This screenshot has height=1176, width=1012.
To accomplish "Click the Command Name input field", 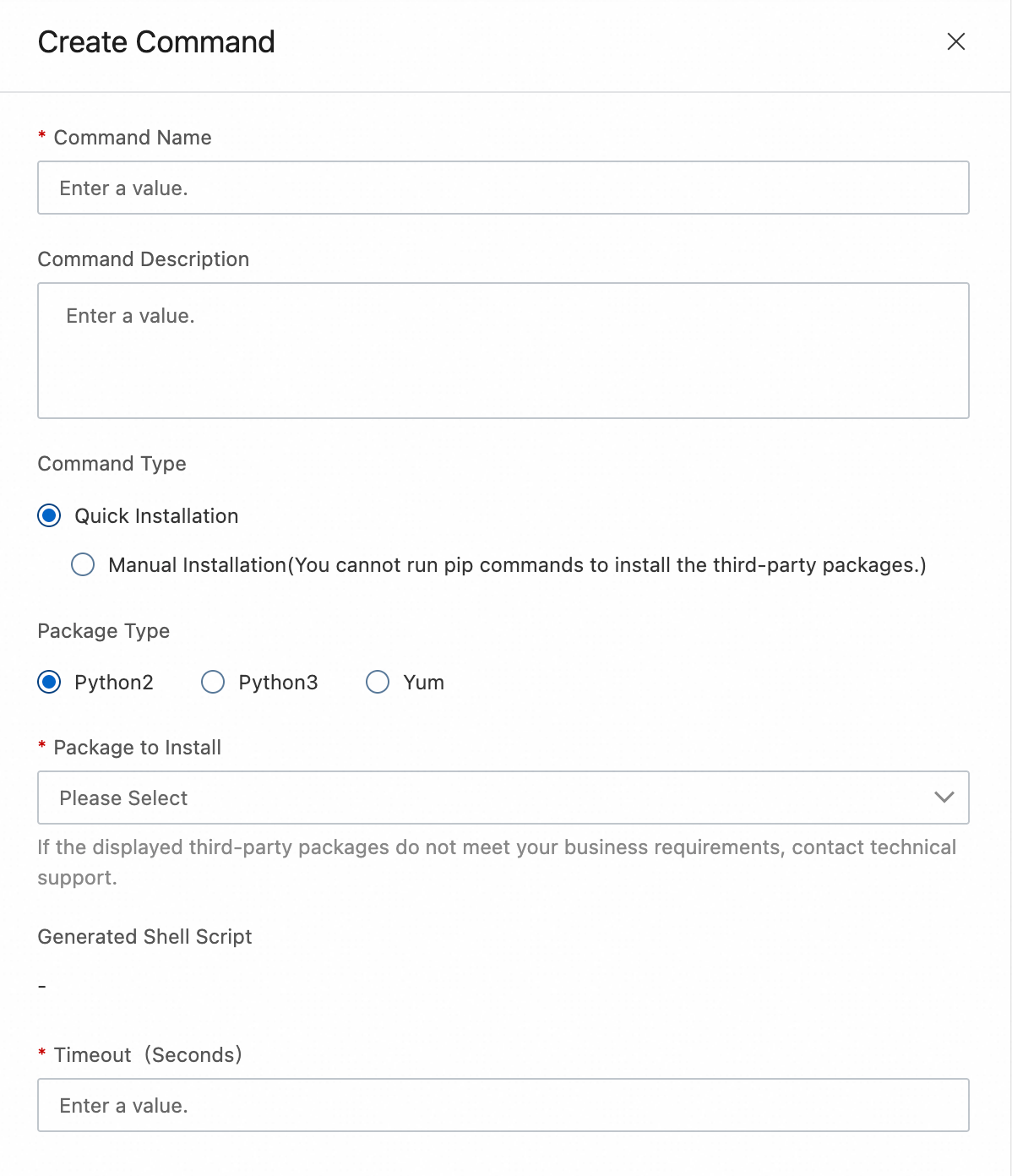I will [x=503, y=188].
